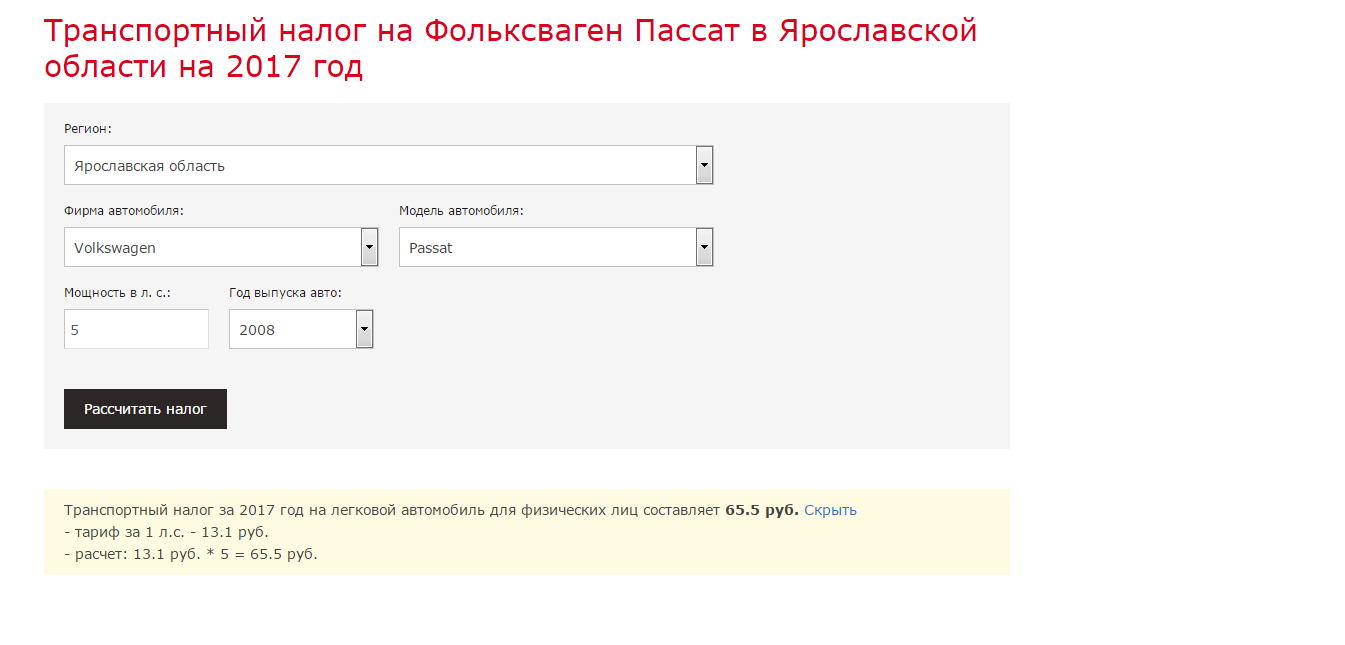Click the Регион: field label
This screenshot has width=1345, height=645.
[x=88, y=129]
